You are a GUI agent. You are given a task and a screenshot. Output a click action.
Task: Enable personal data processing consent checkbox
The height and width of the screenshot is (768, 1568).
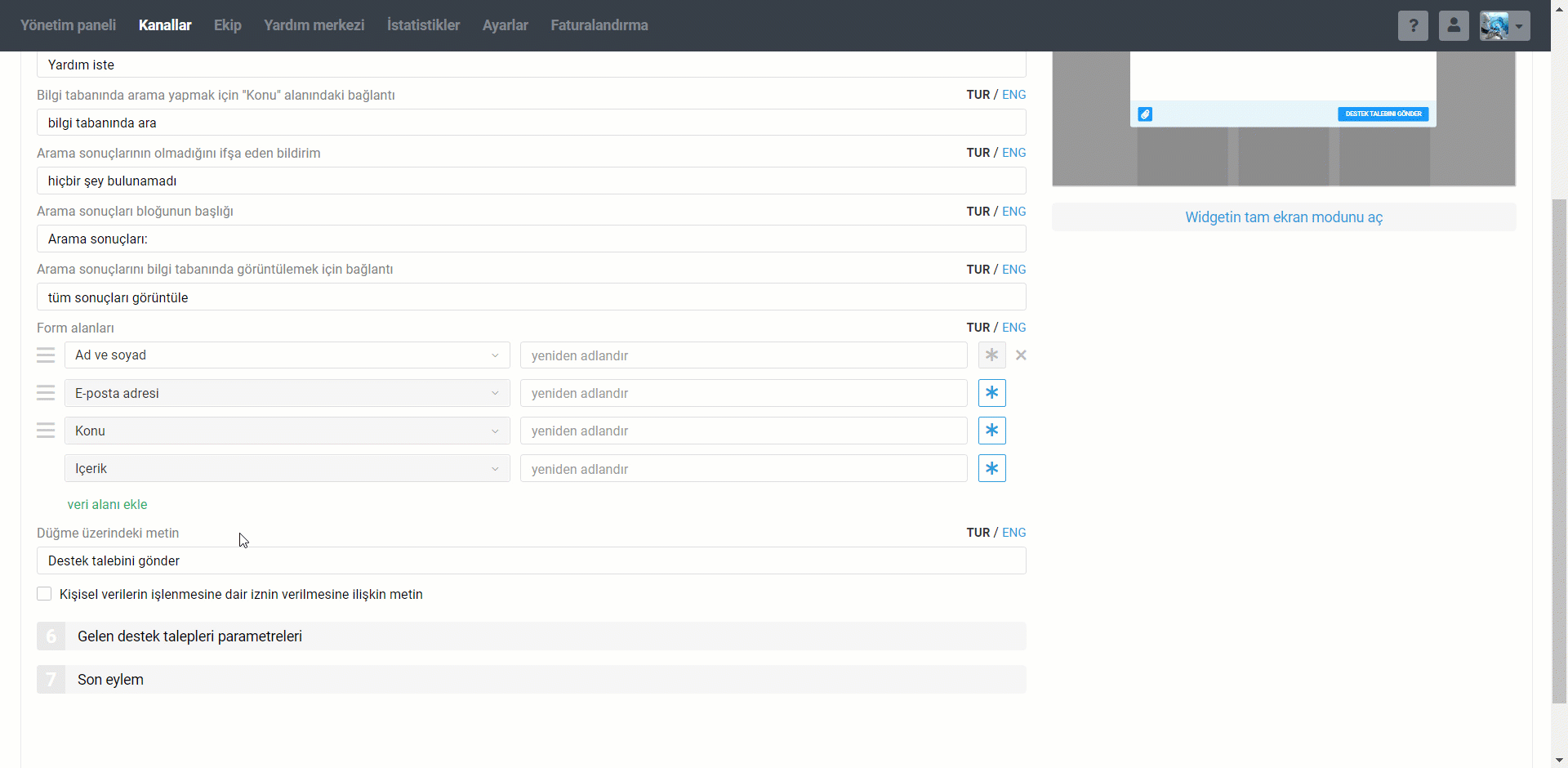[44, 594]
